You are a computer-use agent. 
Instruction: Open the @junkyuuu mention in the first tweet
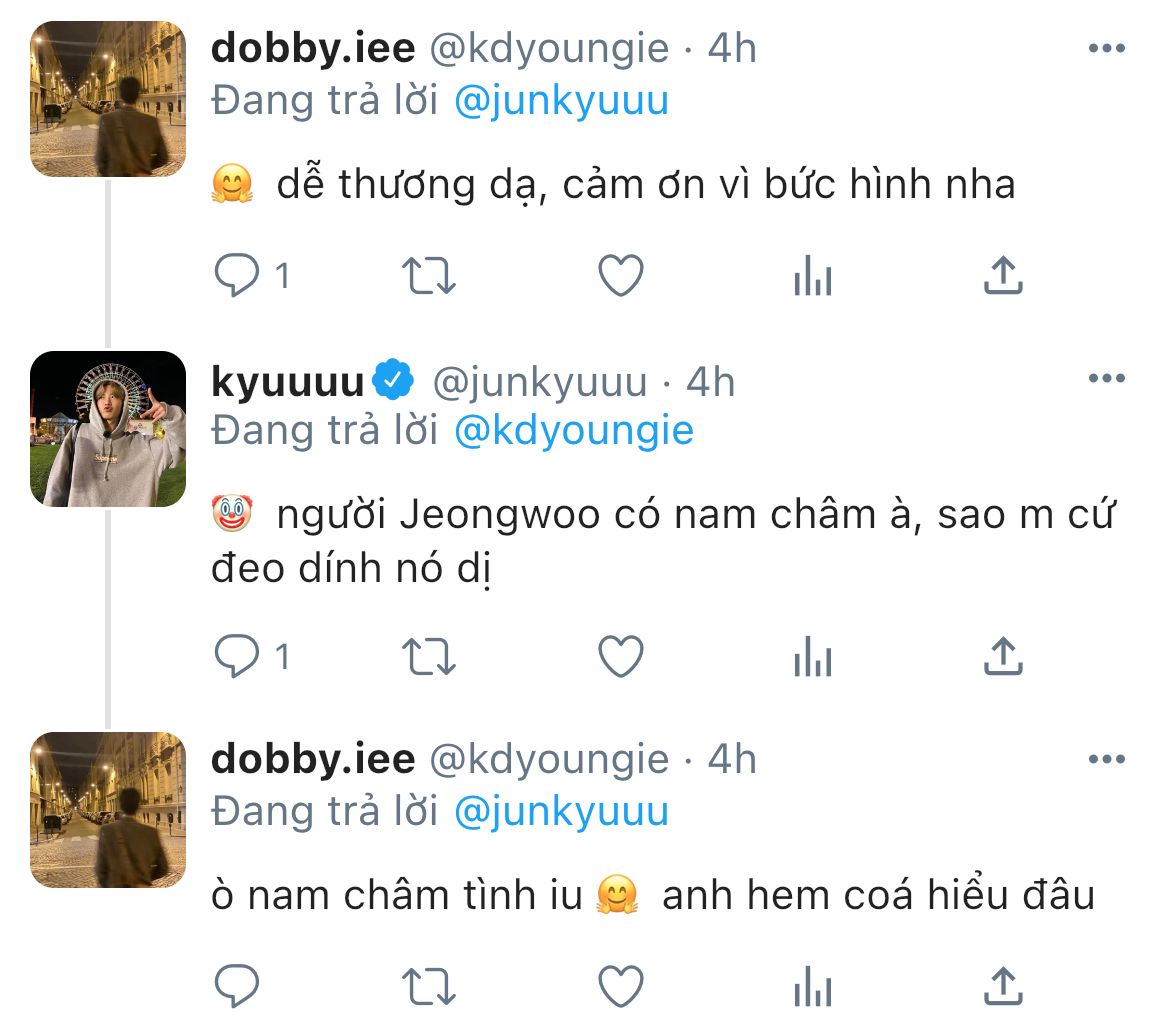(560, 101)
